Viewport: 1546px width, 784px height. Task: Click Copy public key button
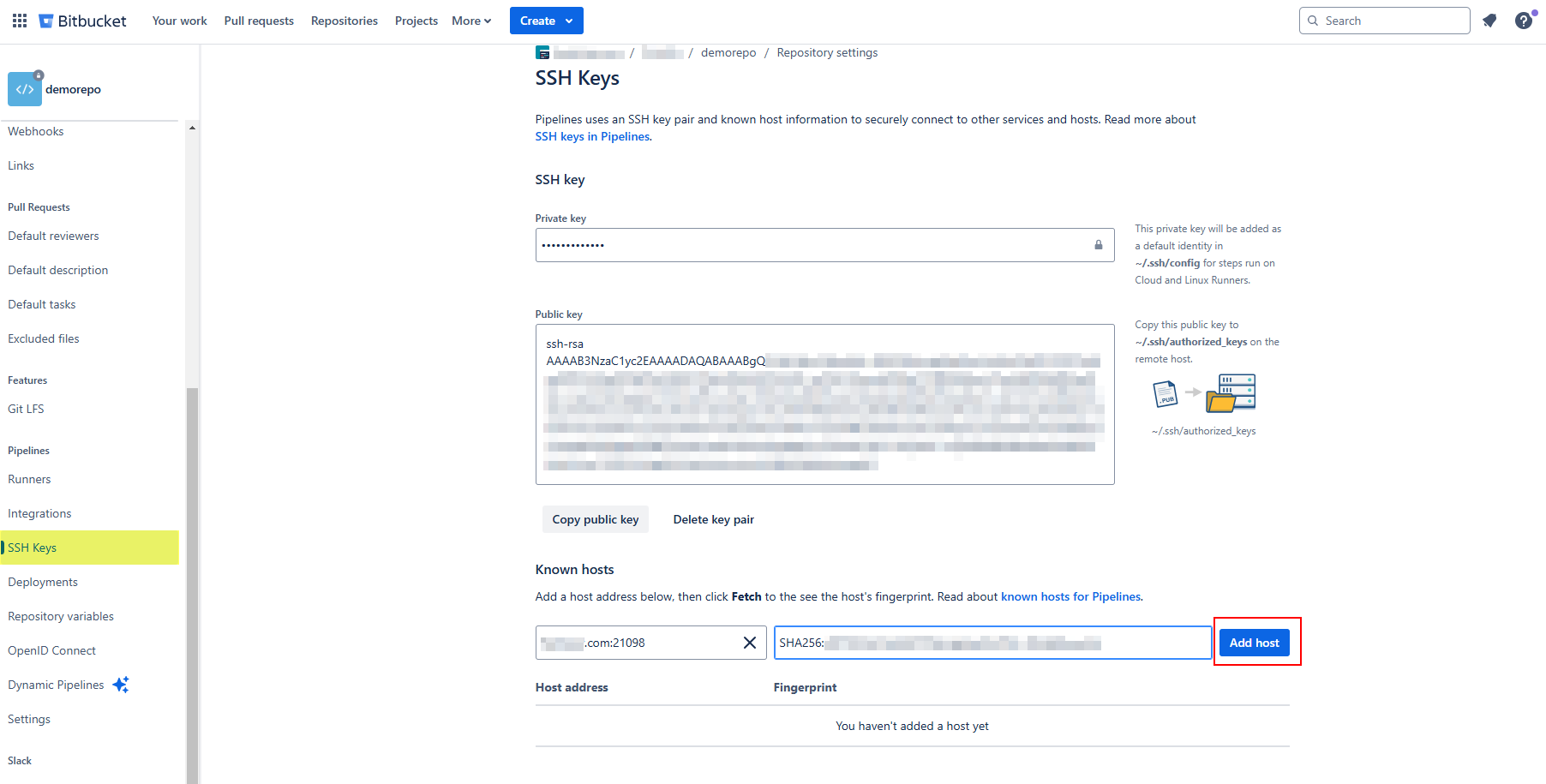[x=596, y=519]
